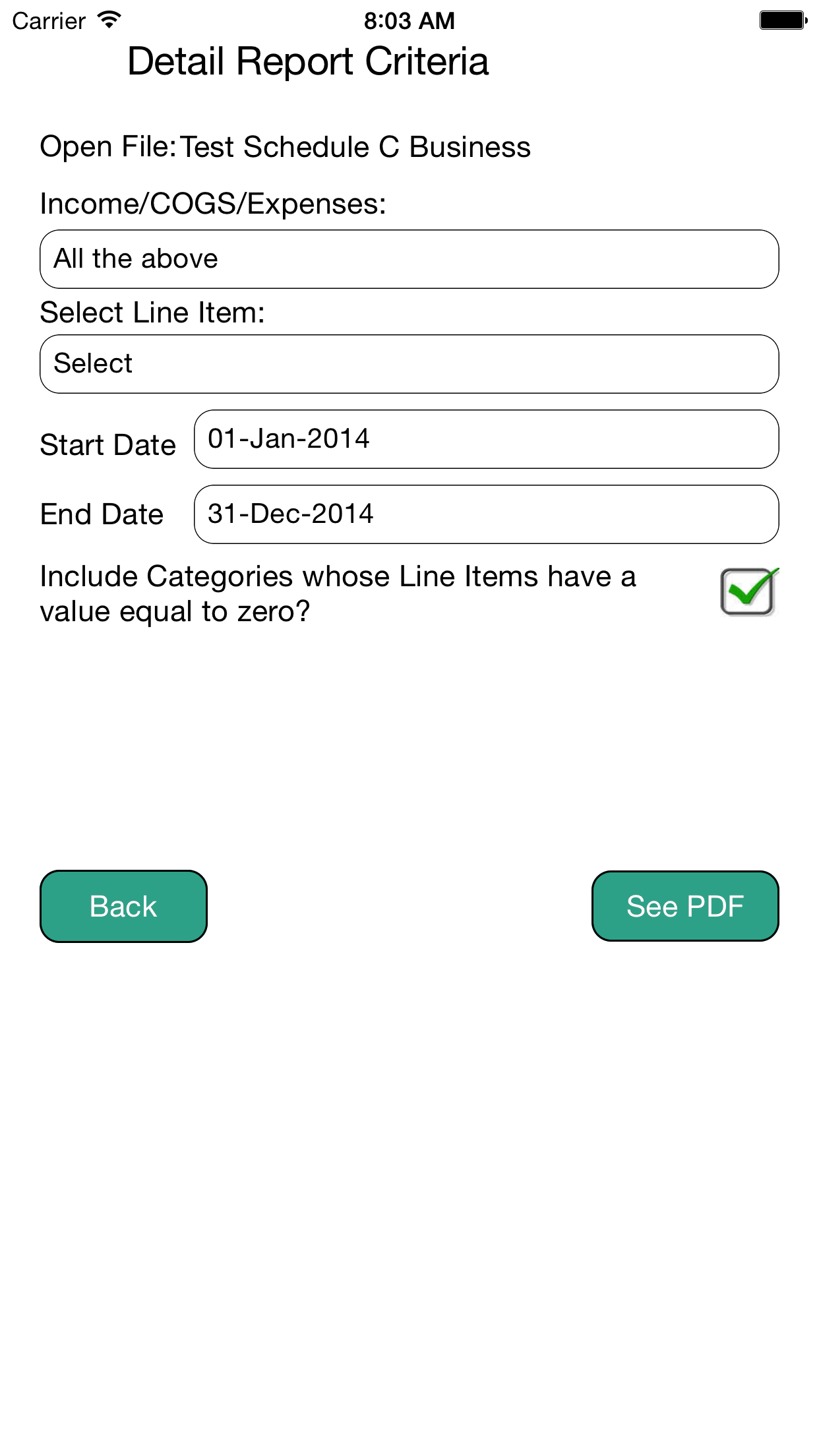Tap the Carrier label in status bar

click(x=49, y=21)
